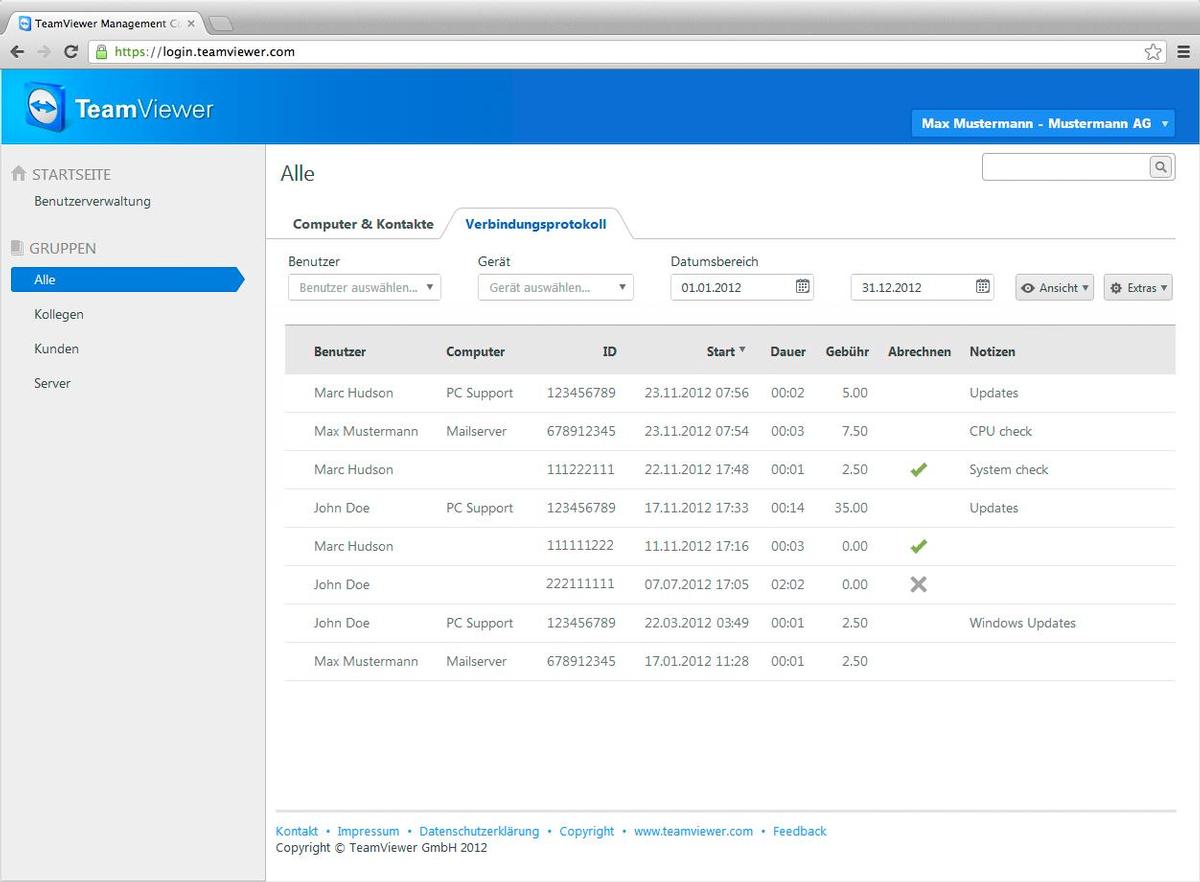Viewport: 1200px width, 882px height.
Task: Open the Impressum footer link
Action: tap(368, 831)
